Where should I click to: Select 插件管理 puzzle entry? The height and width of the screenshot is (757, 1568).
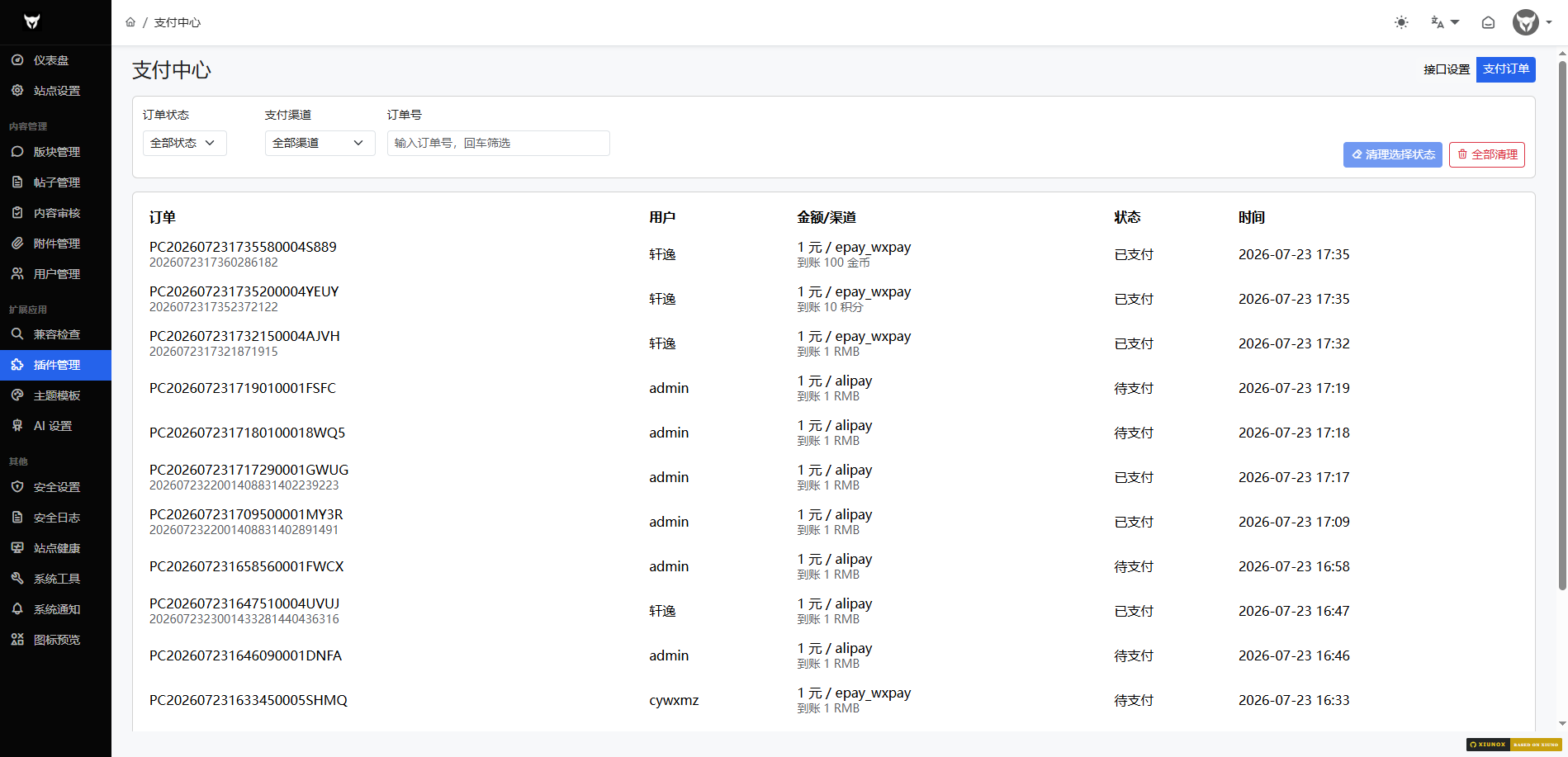(55, 365)
